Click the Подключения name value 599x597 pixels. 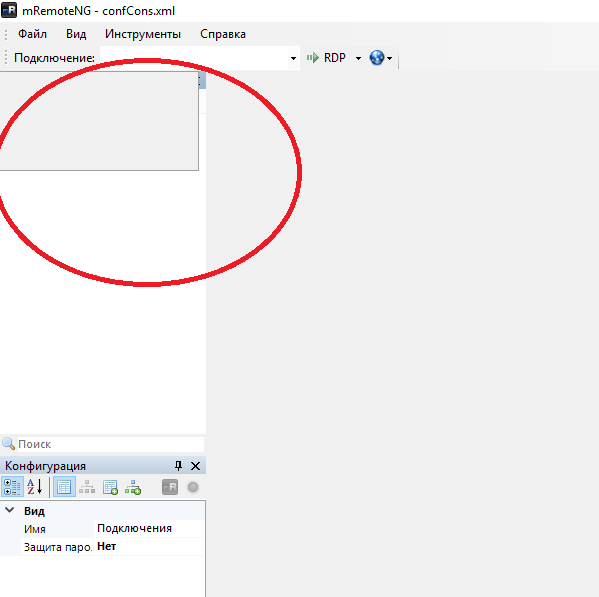click(134, 528)
